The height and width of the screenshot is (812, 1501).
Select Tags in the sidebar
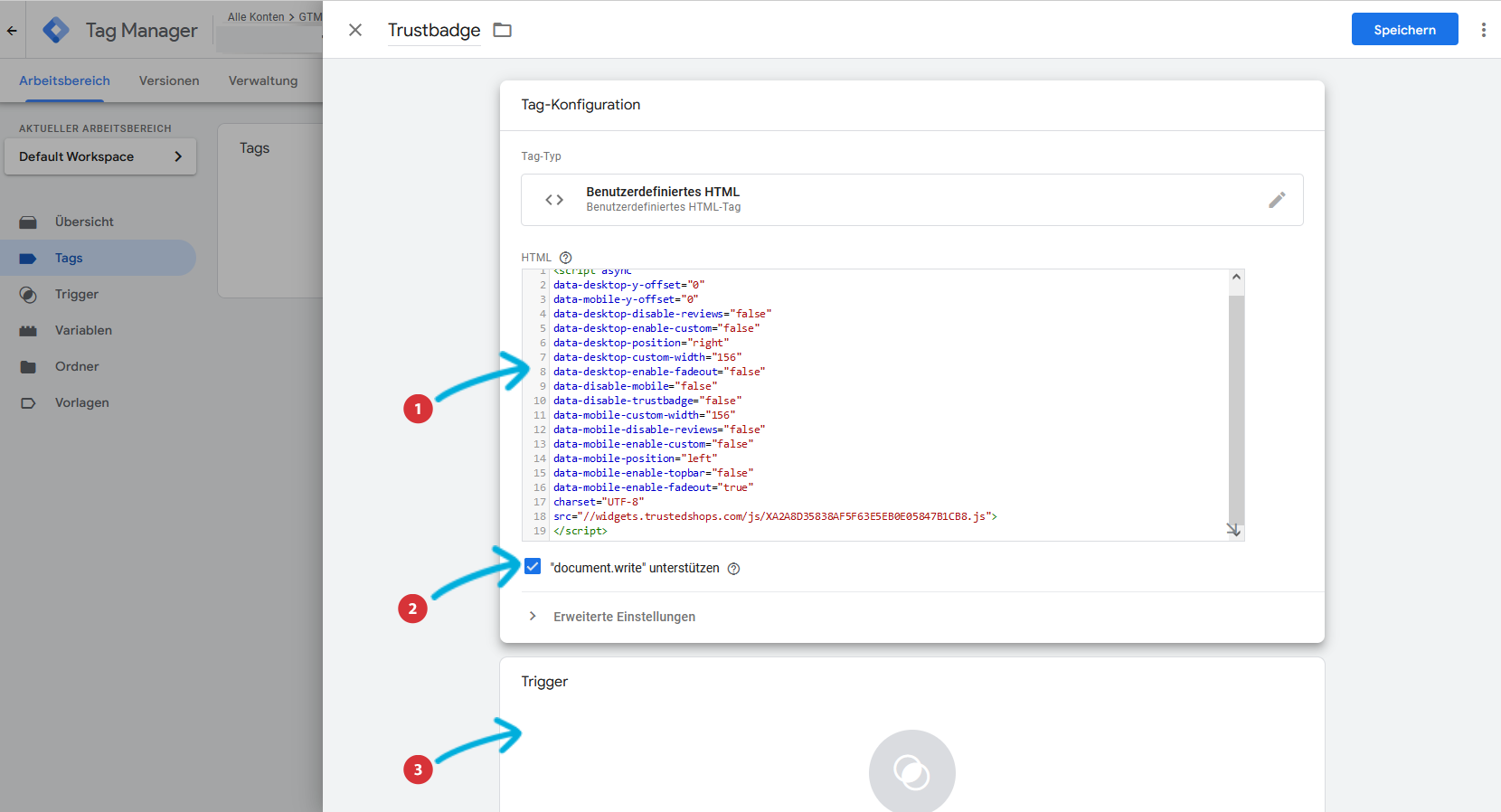point(98,258)
